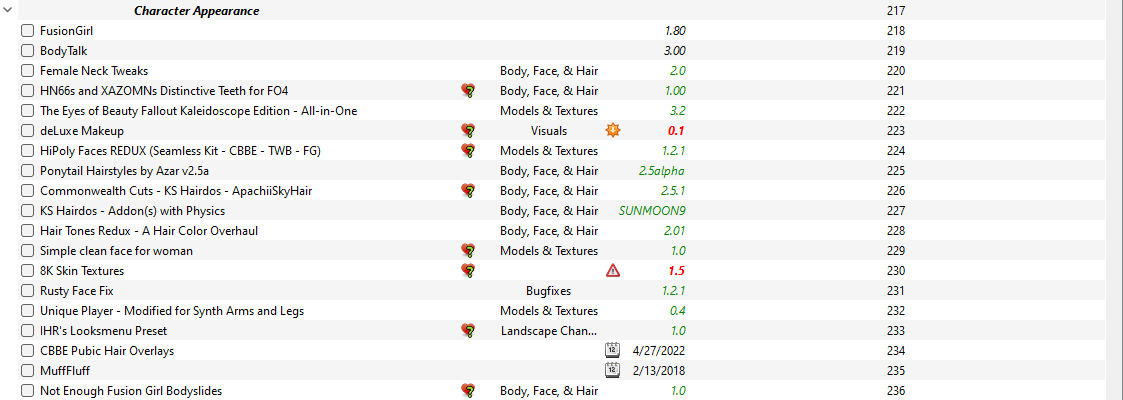Click the update-available star icon on deLuxe Makeup

[612, 130]
